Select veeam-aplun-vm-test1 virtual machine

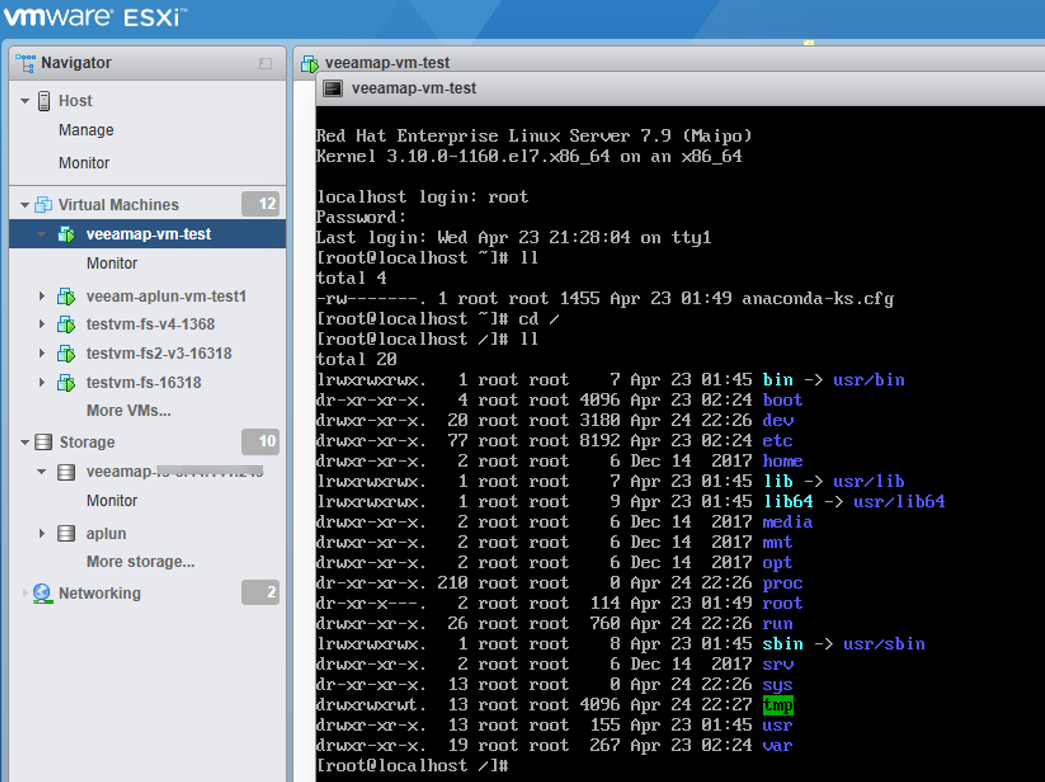click(166, 296)
